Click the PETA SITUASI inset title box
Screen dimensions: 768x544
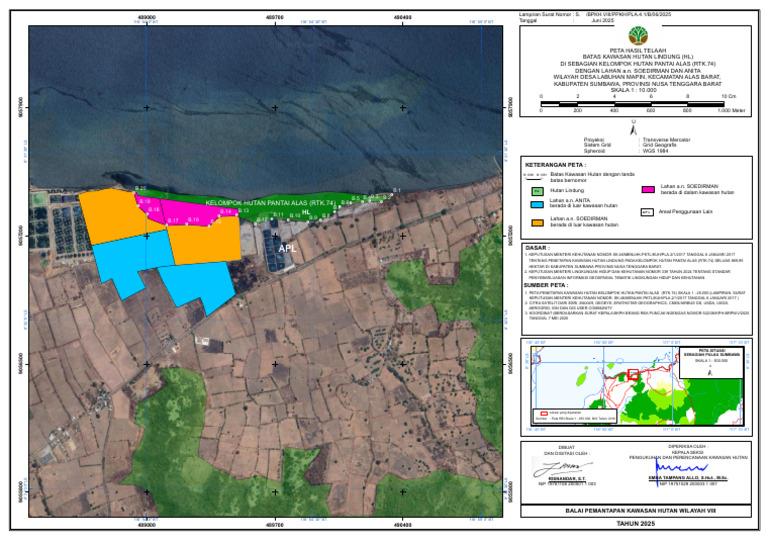(x=712, y=362)
